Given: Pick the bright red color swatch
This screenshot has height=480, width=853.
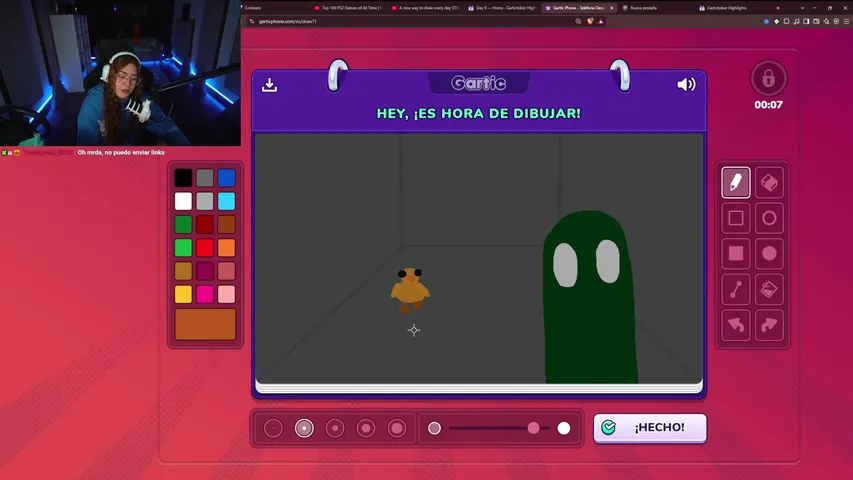Looking at the screenshot, I should [x=205, y=248].
